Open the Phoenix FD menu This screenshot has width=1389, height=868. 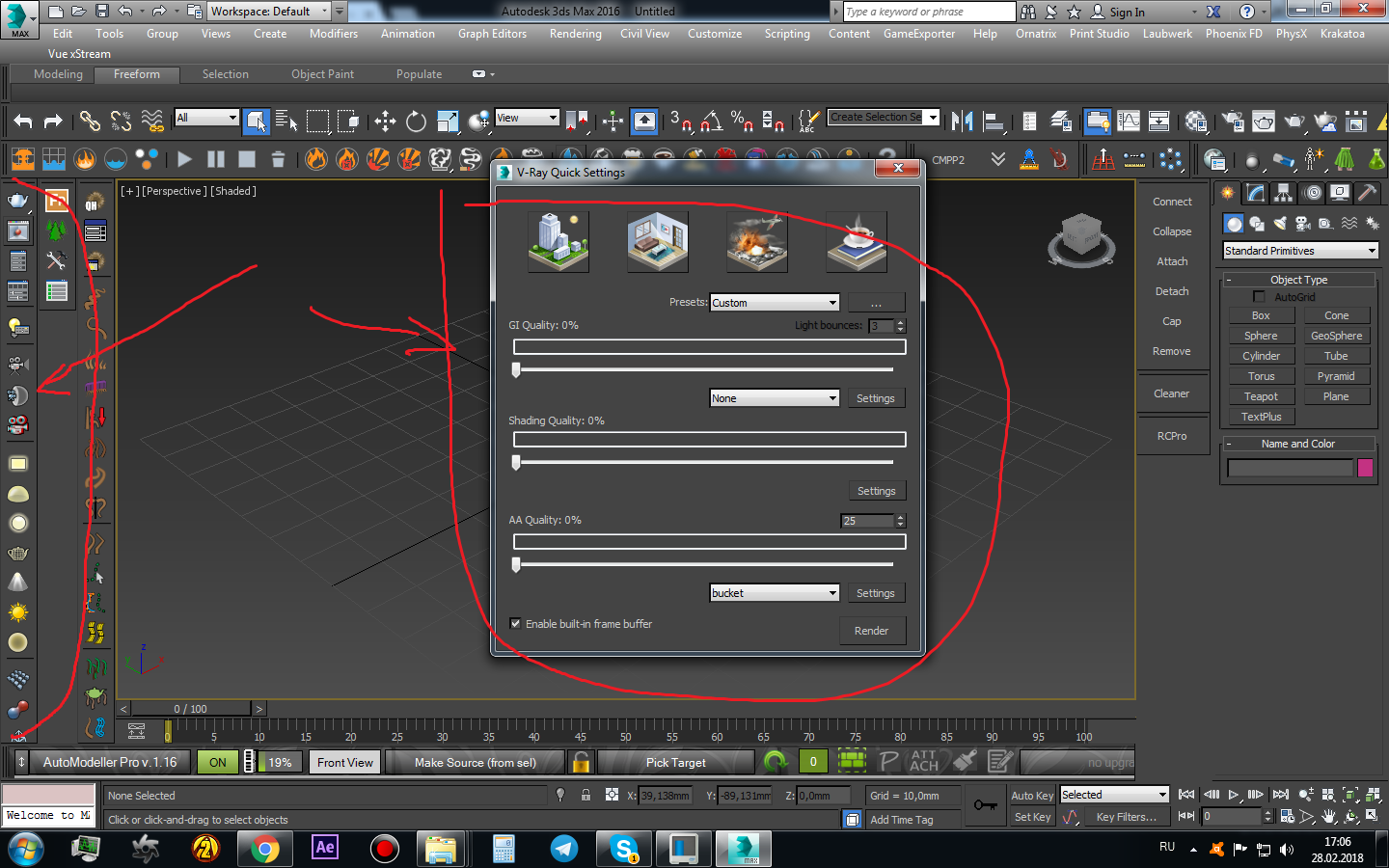1234,34
